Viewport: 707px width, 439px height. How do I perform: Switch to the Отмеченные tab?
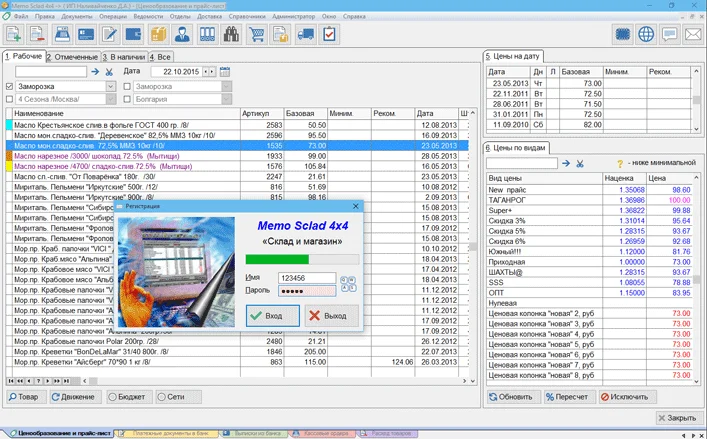click(x=71, y=56)
